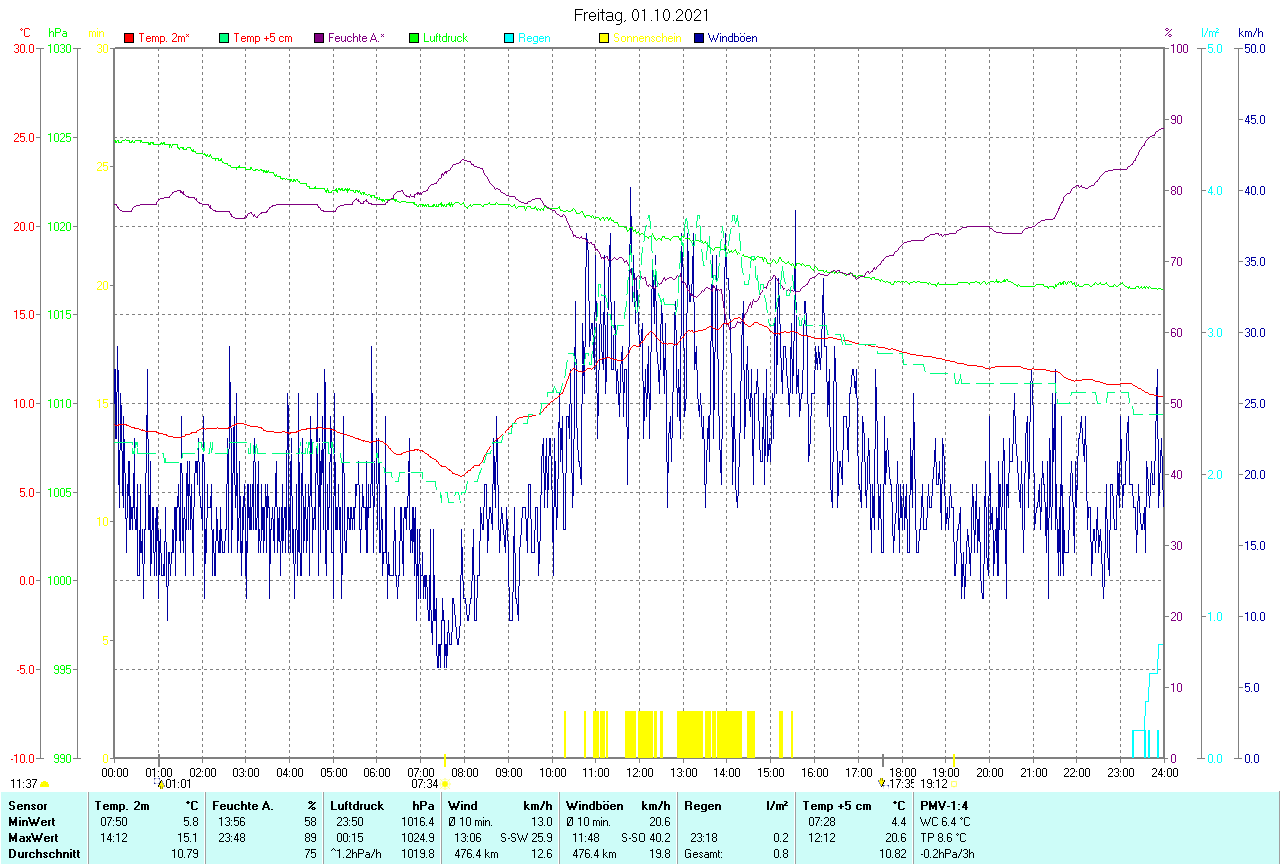1280x864 pixels.
Task: Click the green Temp +5 cm legend swatch
Action: coord(224,38)
